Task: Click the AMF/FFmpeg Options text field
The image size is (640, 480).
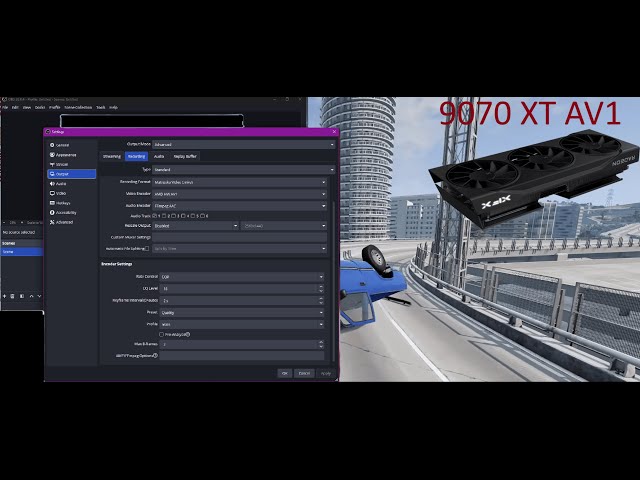Action: point(242,356)
